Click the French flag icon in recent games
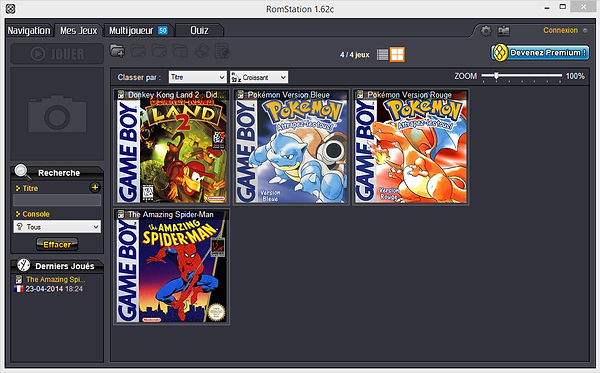Image resolution: width=600 pixels, height=373 pixels. [18, 289]
